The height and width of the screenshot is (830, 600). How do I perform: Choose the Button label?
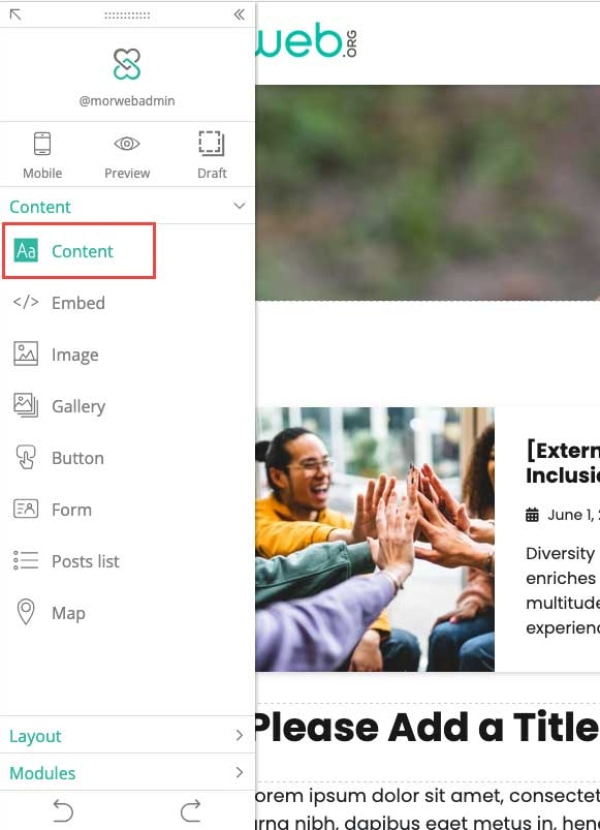point(78,458)
